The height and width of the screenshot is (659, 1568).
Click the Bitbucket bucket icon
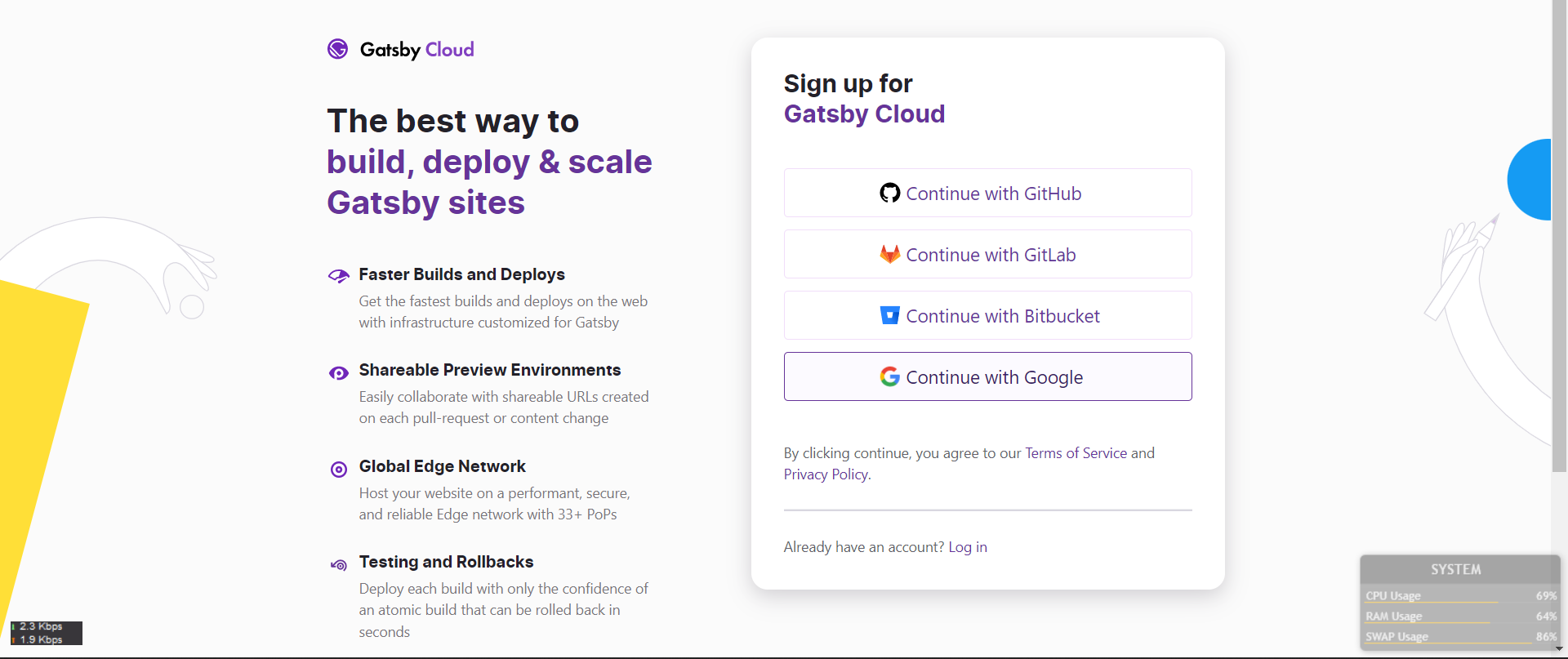890,315
